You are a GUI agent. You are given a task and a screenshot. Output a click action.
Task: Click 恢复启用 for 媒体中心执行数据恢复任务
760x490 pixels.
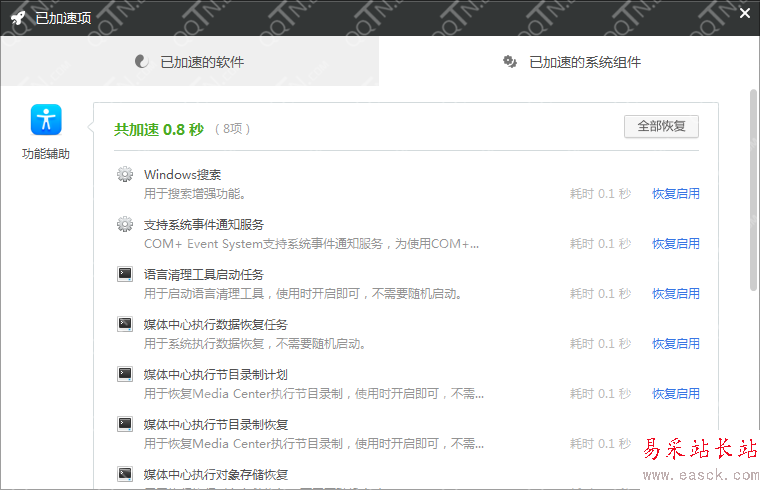[676, 344]
